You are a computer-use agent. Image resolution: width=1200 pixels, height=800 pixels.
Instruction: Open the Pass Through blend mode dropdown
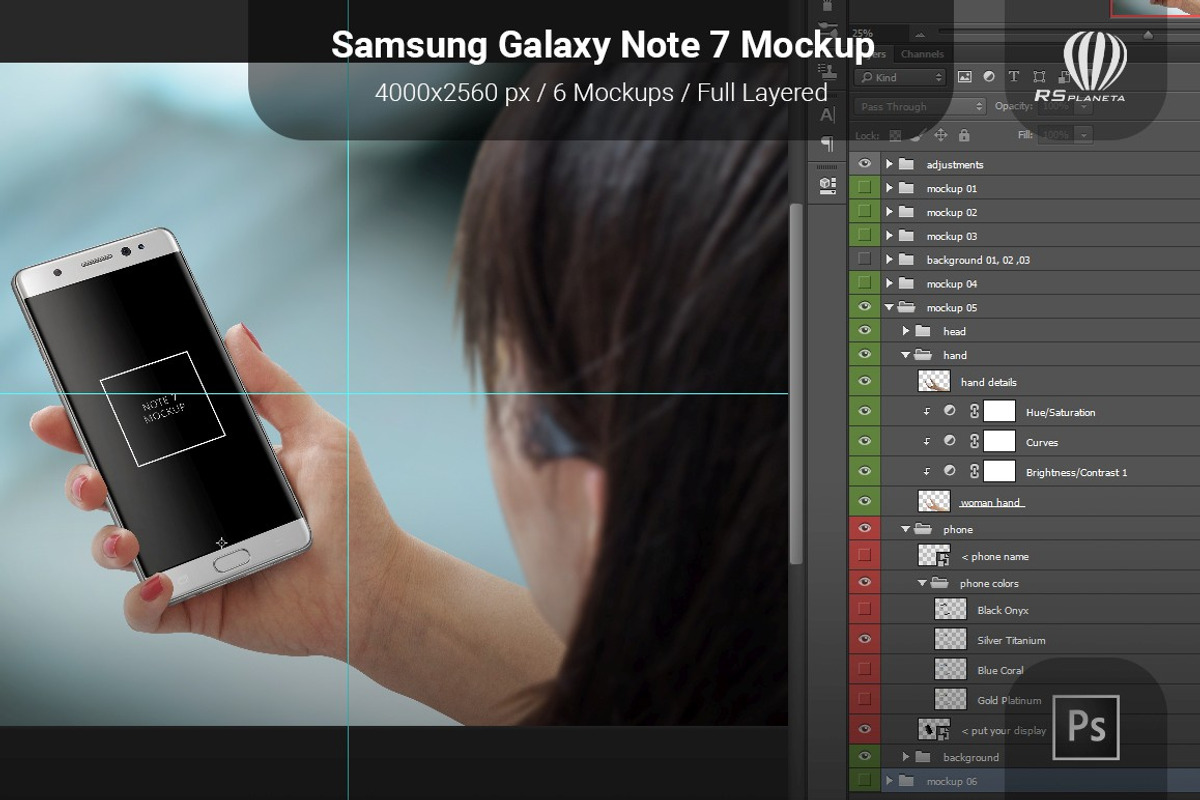(921, 106)
